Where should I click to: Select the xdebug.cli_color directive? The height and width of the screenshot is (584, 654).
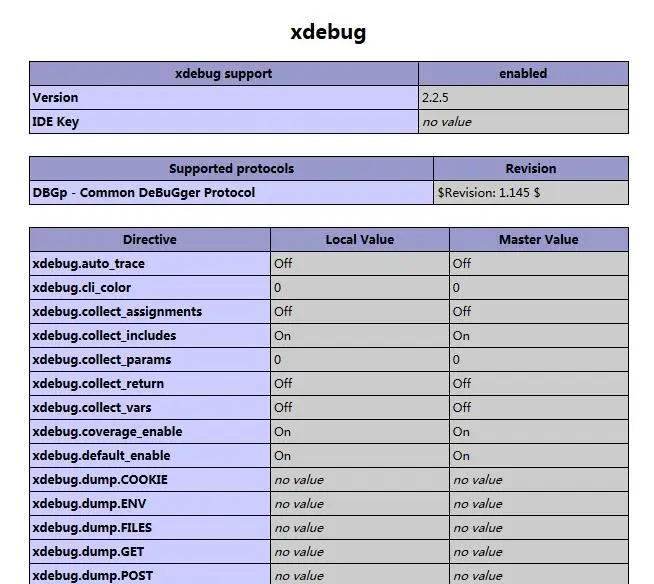(x=150, y=288)
